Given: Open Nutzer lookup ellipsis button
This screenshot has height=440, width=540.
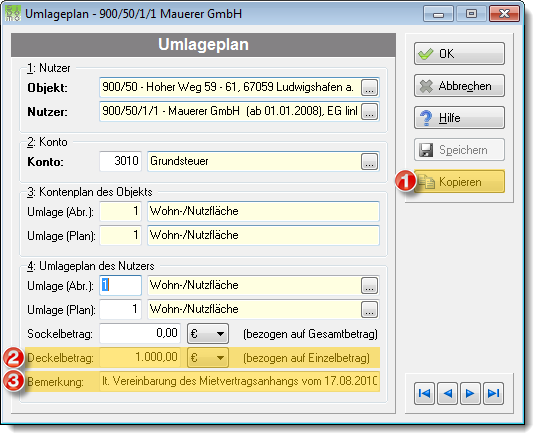Looking at the screenshot, I should tap(369, 112).
